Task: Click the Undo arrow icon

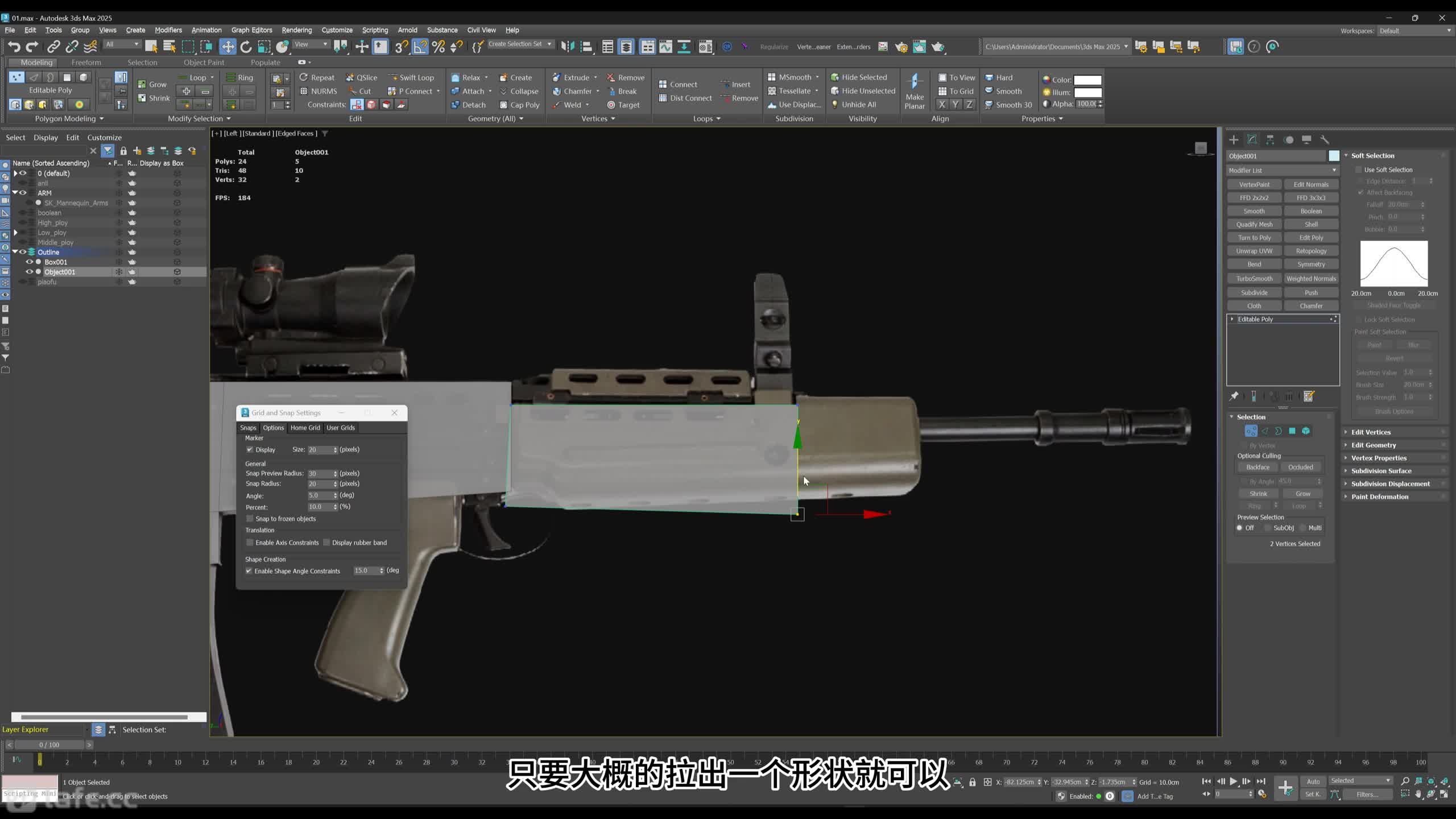Action: [14, 47]
